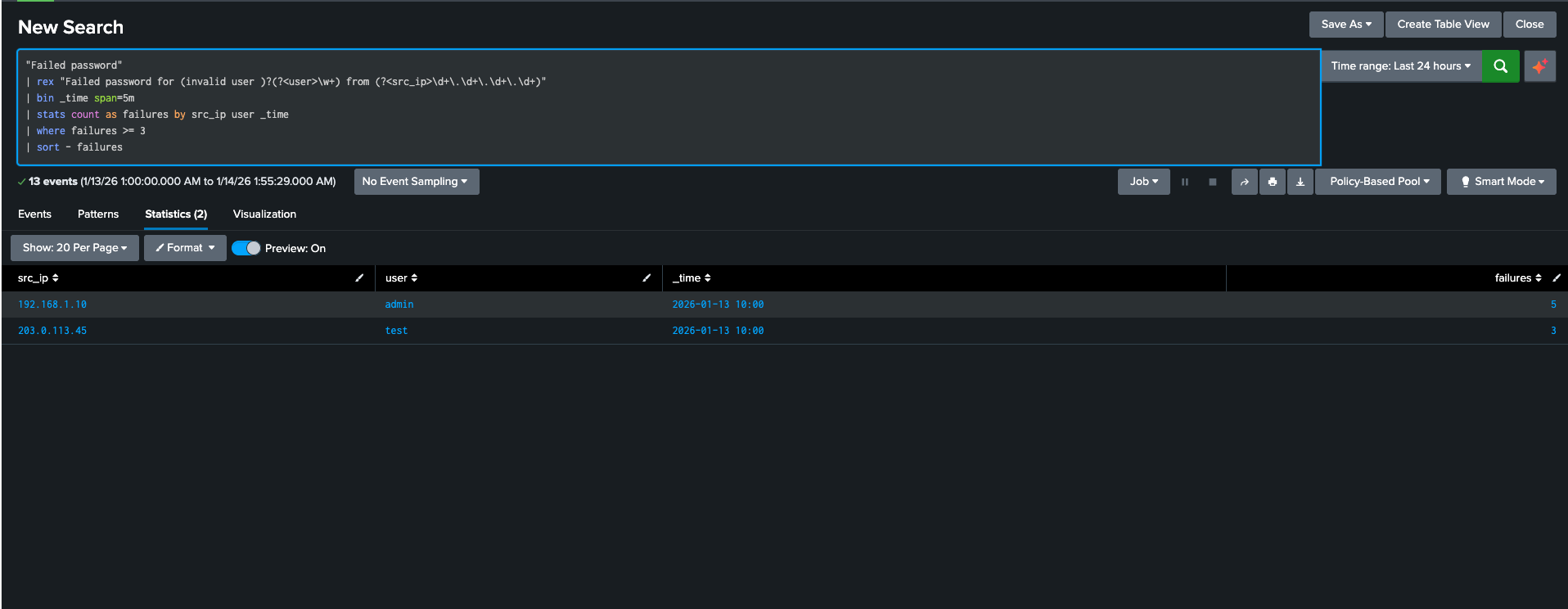Screen dimensions: 1568x609
Task: Switch to the Visualization tab
Action: 264,214
